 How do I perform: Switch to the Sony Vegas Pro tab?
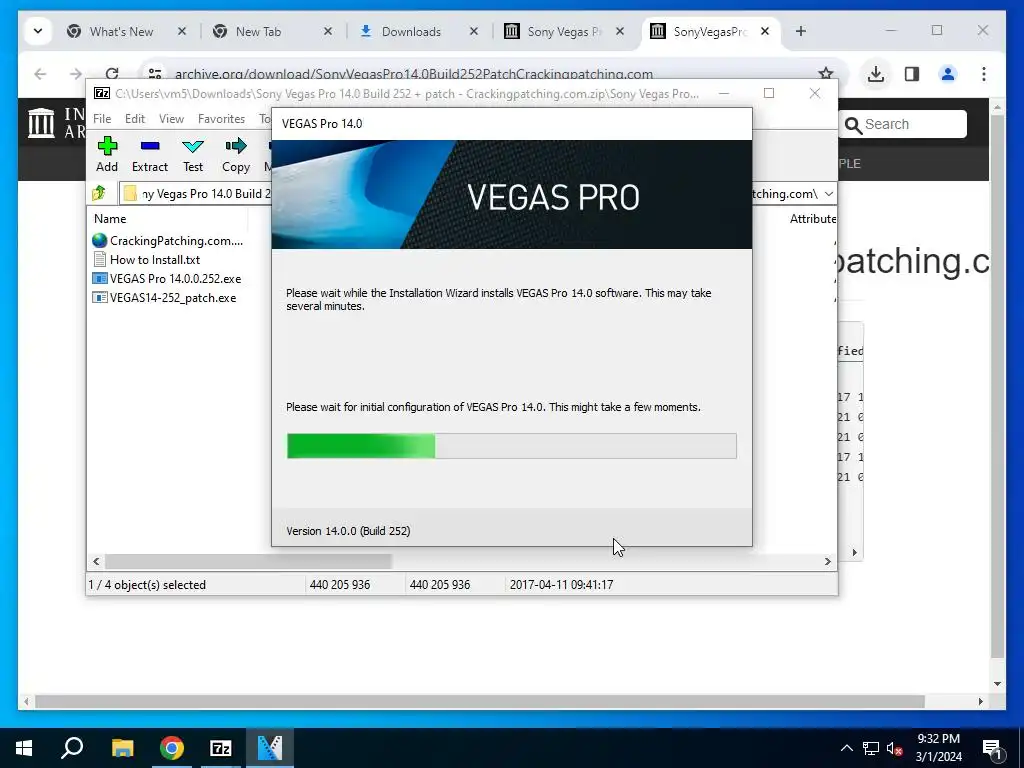[x=562, y=31]
